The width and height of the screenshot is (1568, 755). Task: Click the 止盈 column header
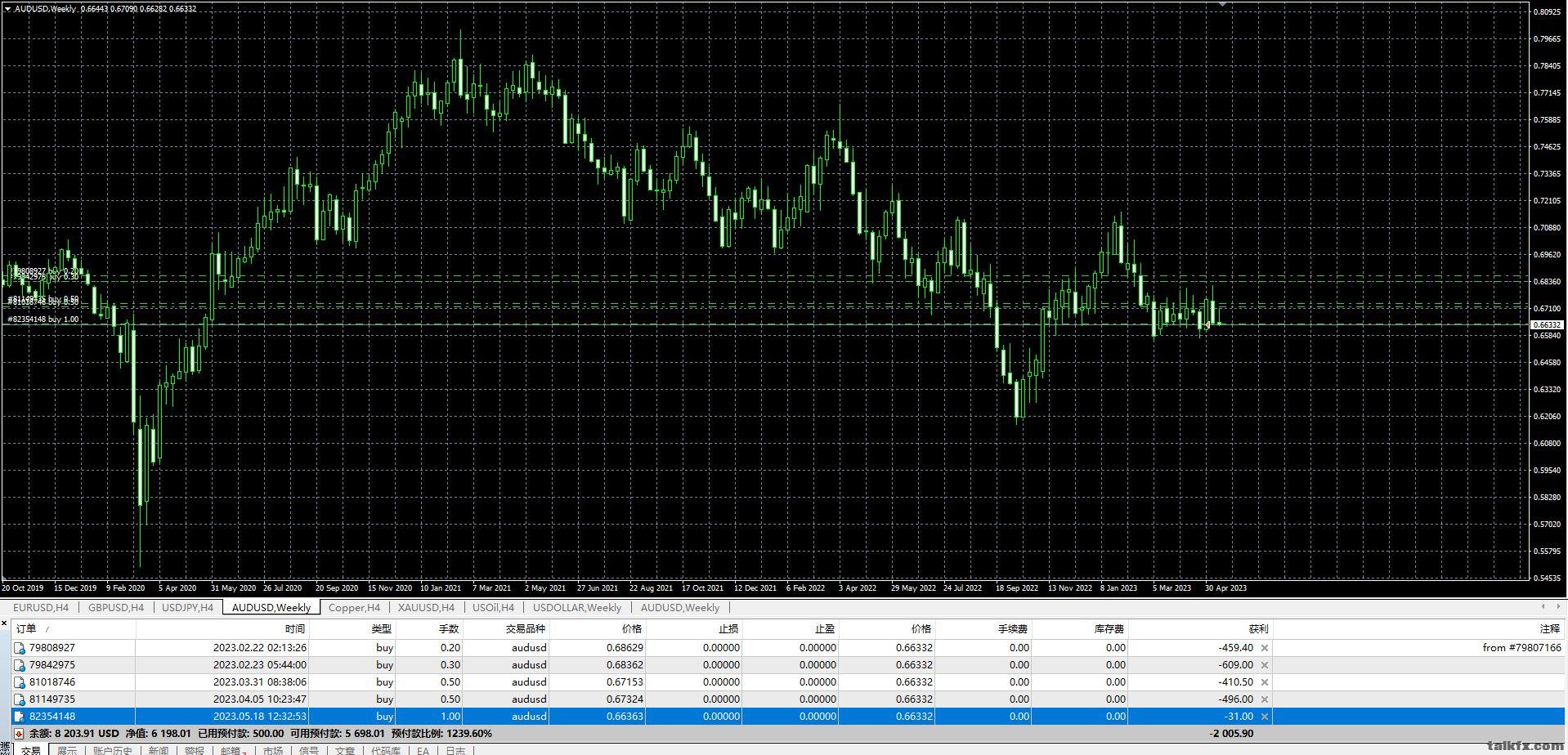click(791, 629)
